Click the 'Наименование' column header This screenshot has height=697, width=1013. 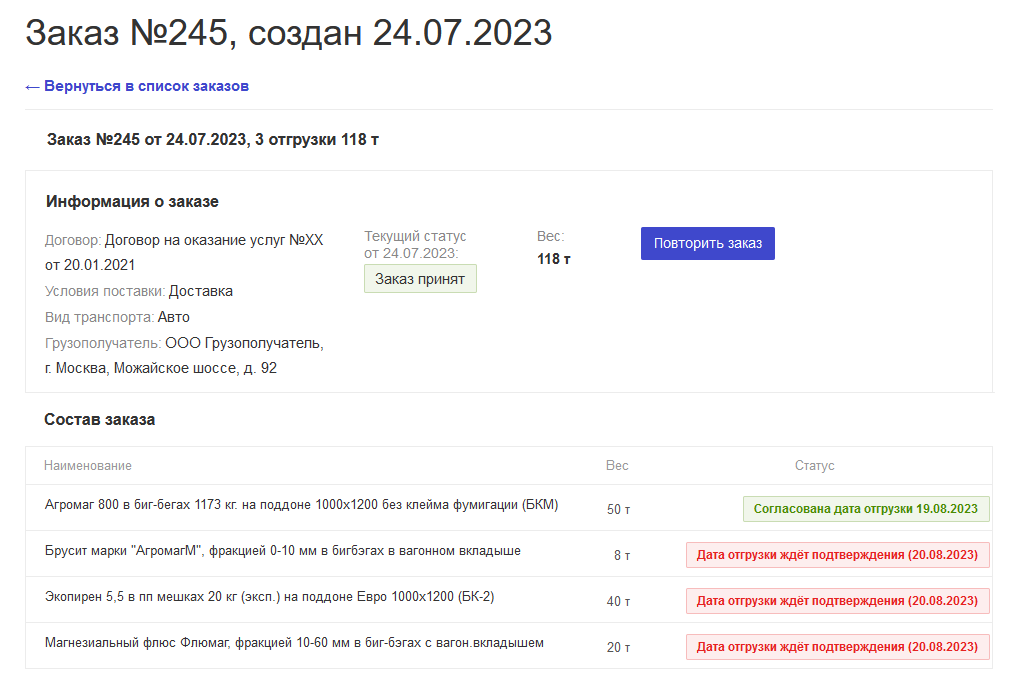tap(88, 466)
